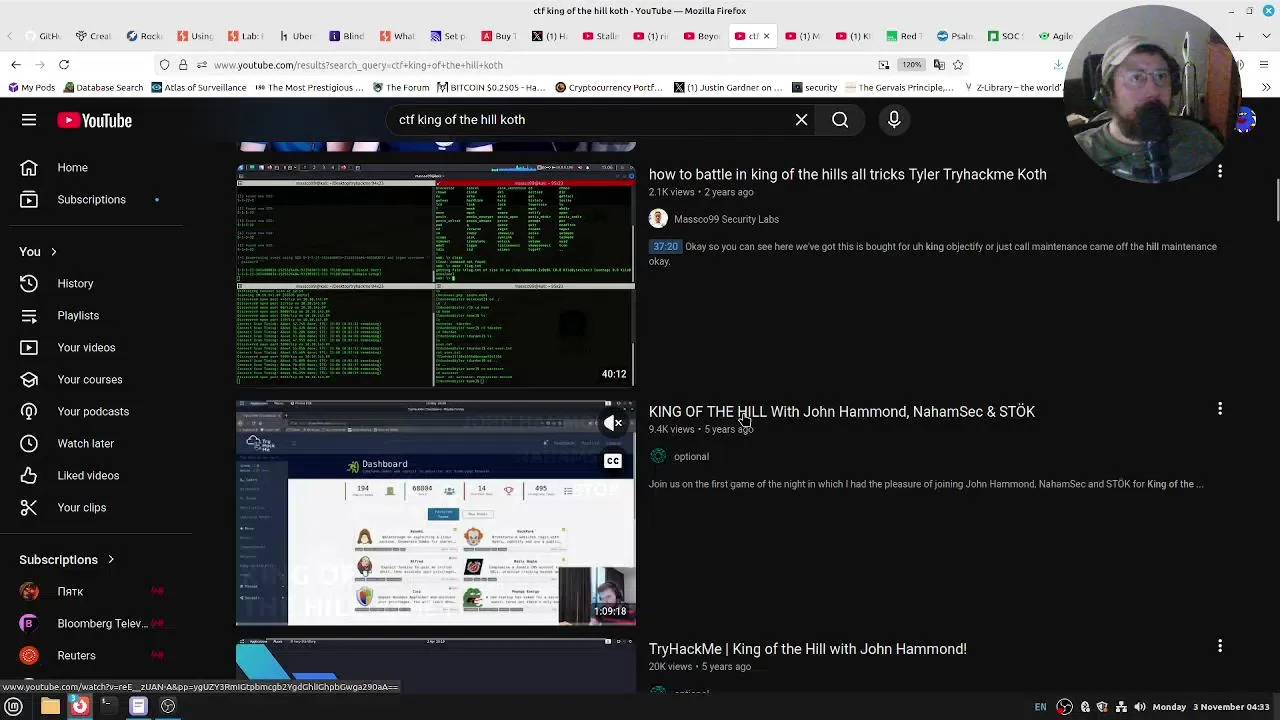Open the video titled how to battle in king of the hills

[x=848, y=174]
